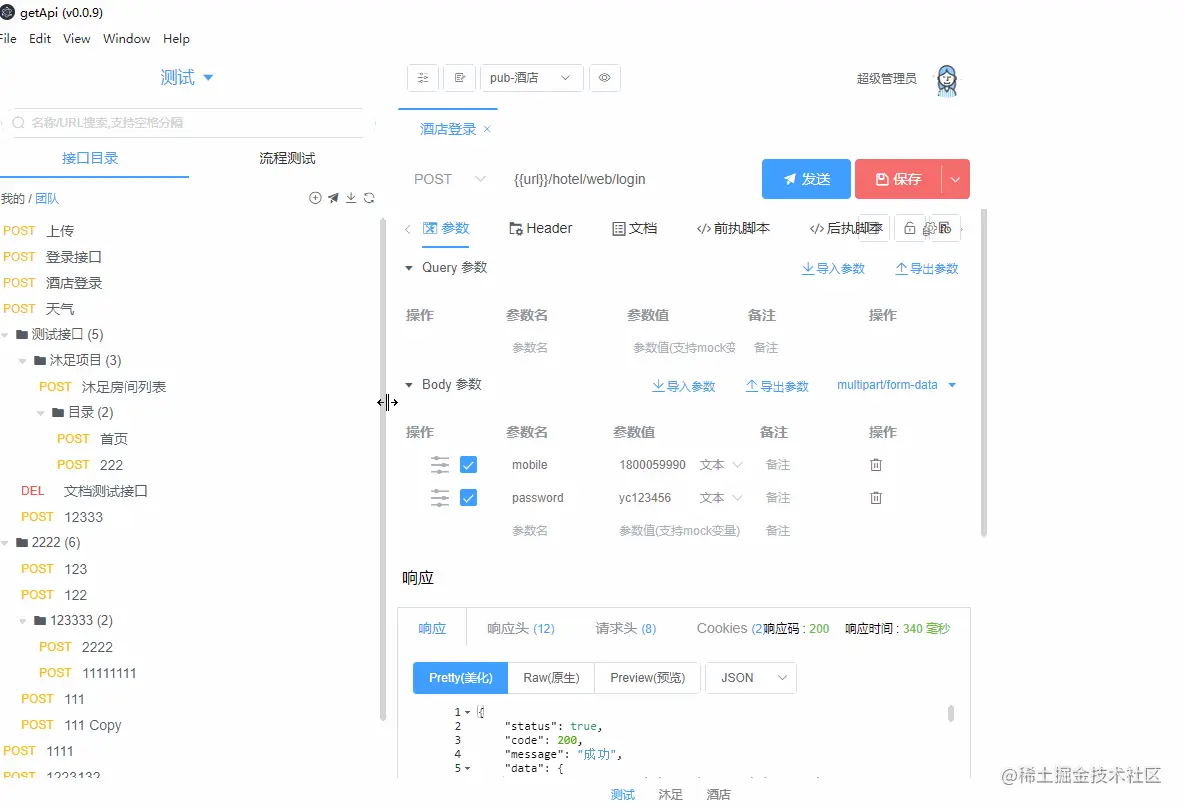This screenshot has height=807, width=1184.
Task: Open the 测试 project dropdown
Action: (187, 77)
